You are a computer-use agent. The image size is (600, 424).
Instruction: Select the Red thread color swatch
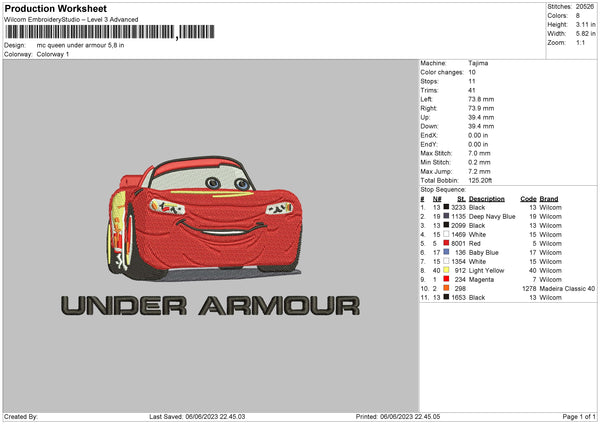(x=446, y=243)
